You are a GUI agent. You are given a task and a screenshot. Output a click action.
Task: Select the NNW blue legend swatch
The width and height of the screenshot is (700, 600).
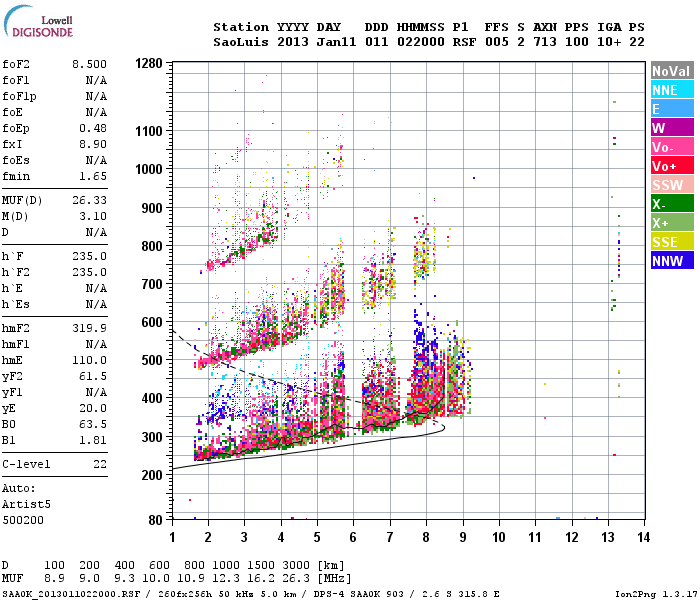click(672, 260)
